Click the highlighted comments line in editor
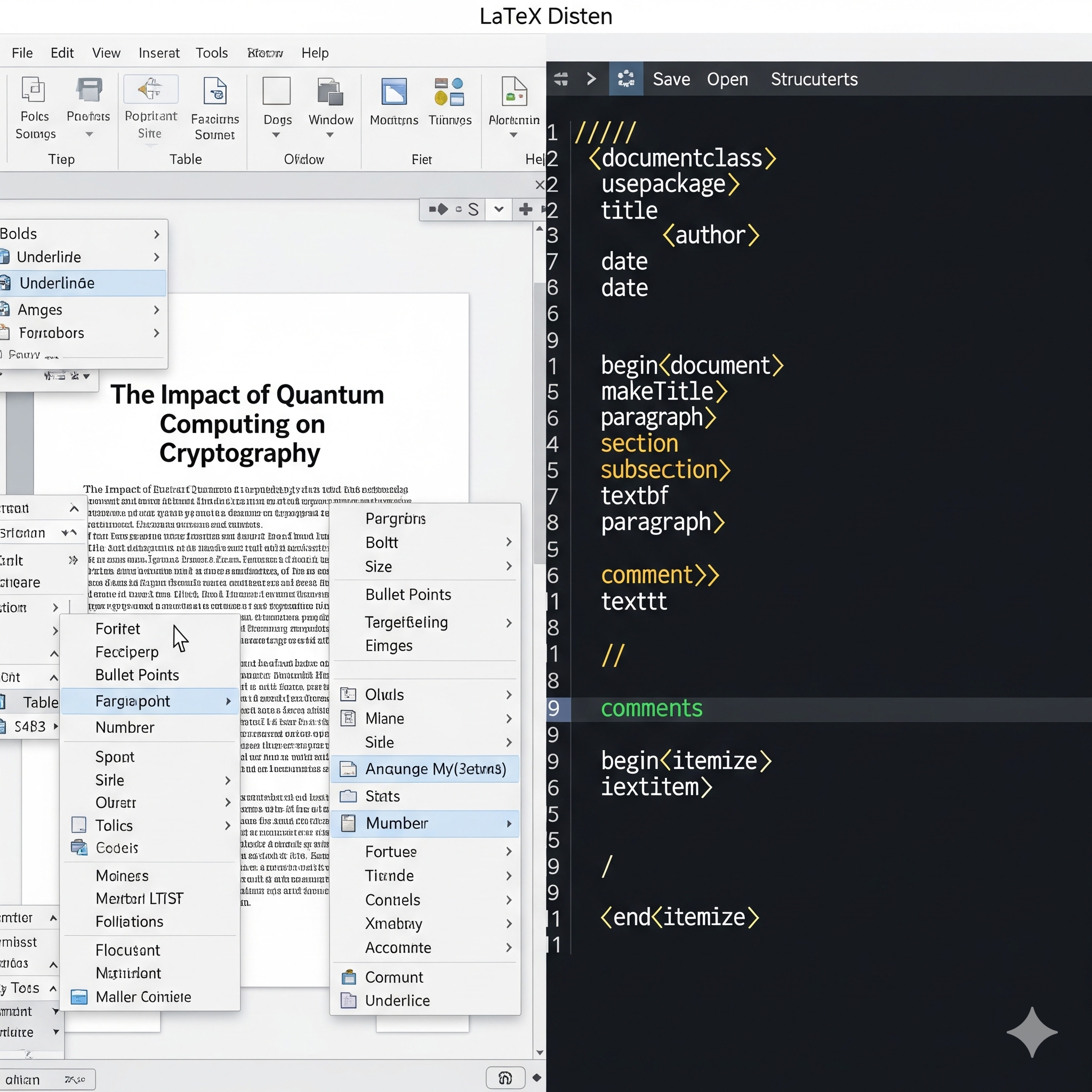The width and height of the screenshot is (1092, 1092). (x=651, y=709)
